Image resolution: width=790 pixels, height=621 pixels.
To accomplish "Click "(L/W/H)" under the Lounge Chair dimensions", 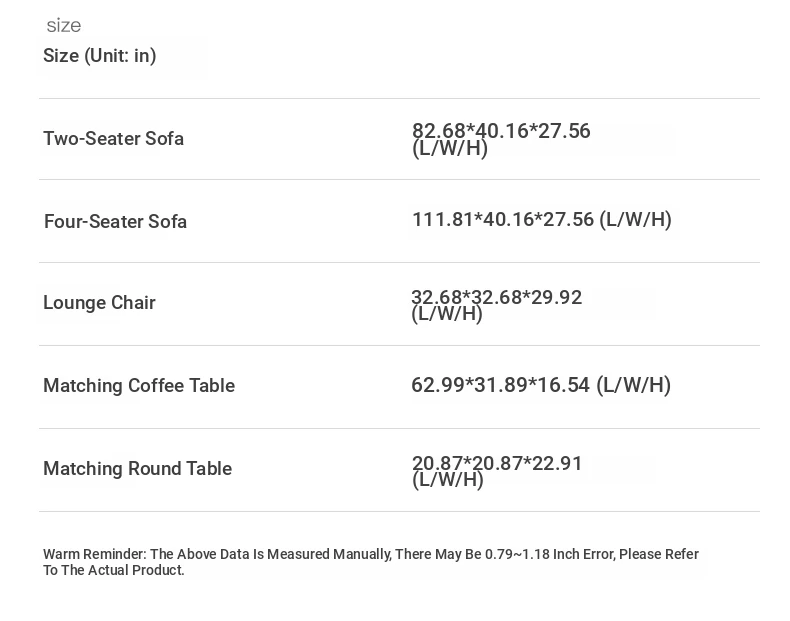I will pos(447,315).
